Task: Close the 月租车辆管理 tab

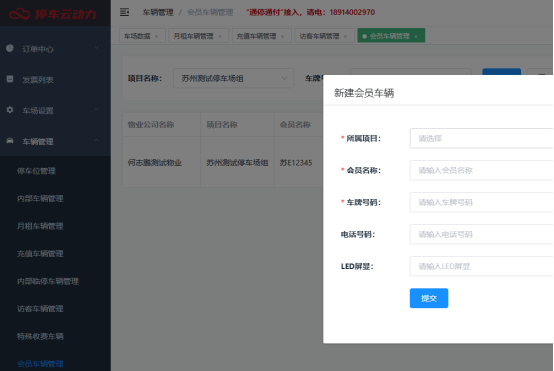Action: click(x=220, y=36)
